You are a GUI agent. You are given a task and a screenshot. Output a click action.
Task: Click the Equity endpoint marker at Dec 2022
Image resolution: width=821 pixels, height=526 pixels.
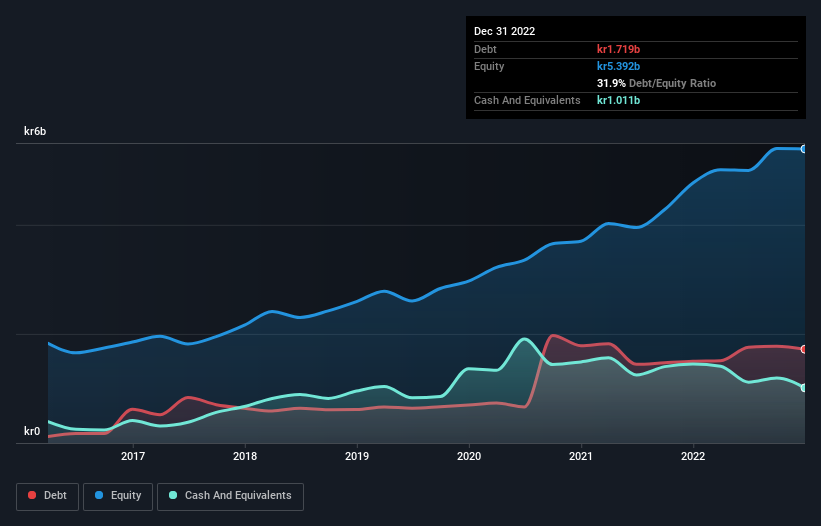(x=804, y=149)
